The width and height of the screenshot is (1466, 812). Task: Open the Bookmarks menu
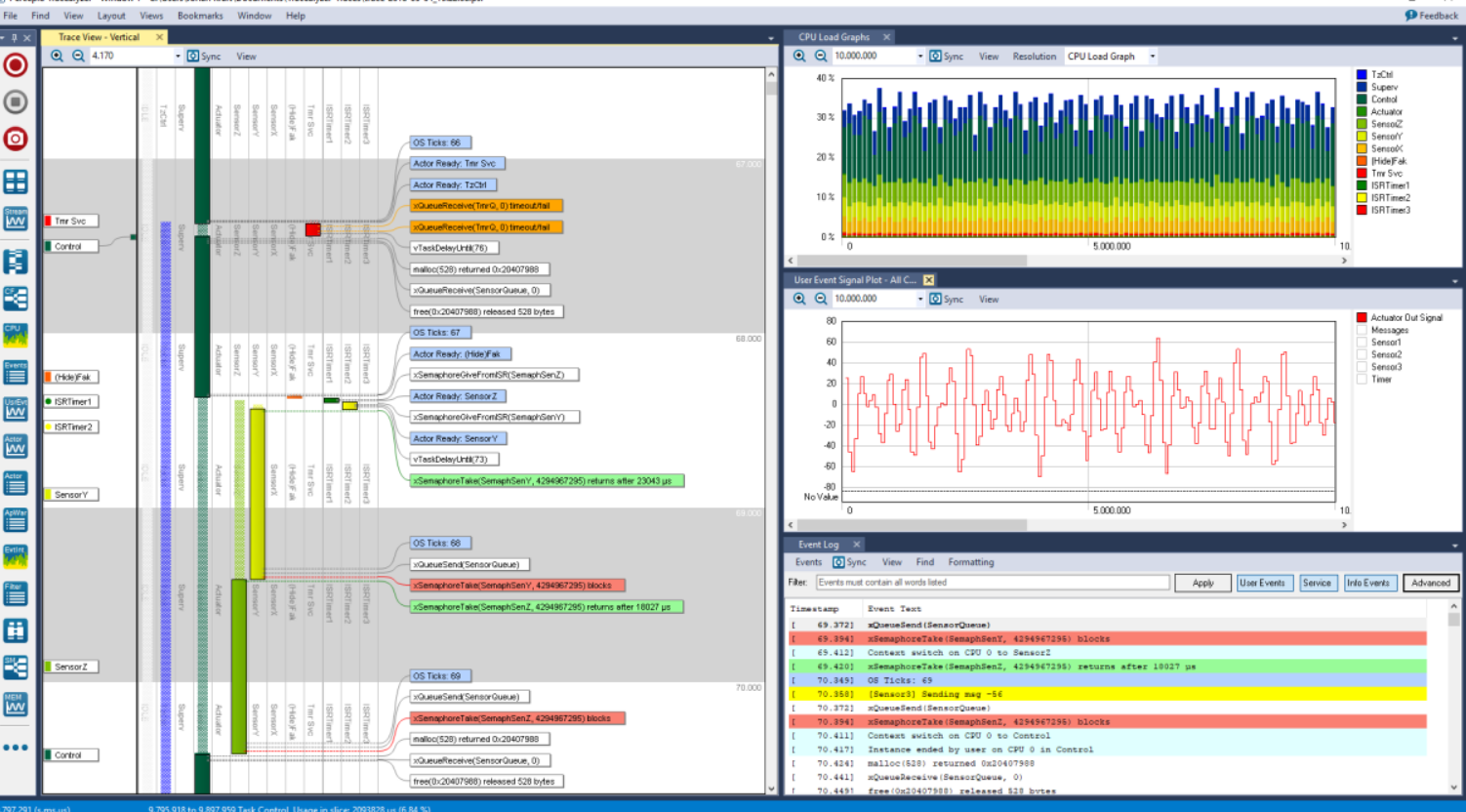(x=200, y=16)
